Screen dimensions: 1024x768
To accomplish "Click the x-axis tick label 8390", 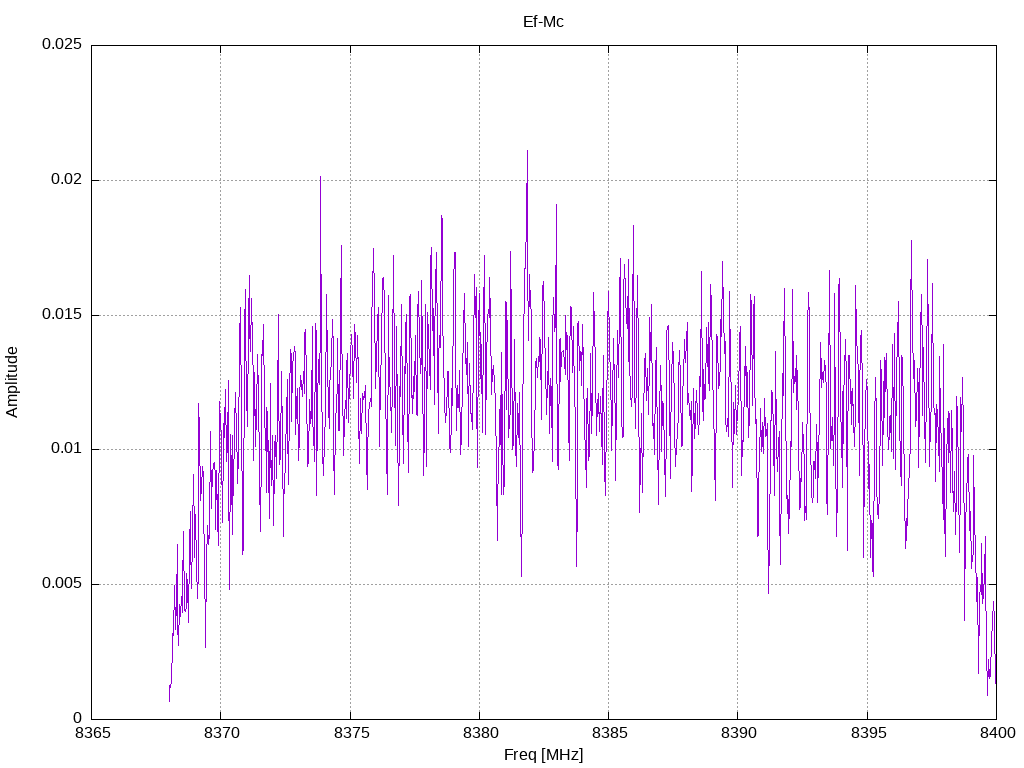I will 739,733.
